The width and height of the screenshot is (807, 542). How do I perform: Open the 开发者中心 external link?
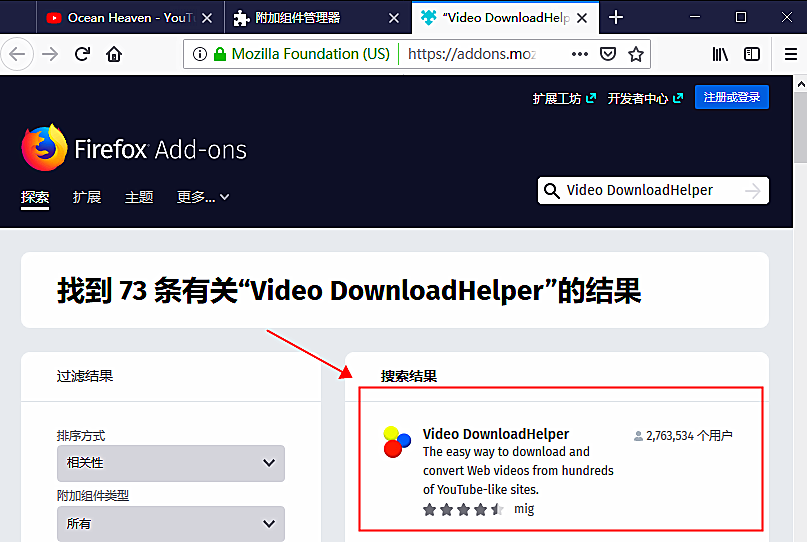point(645,98)
